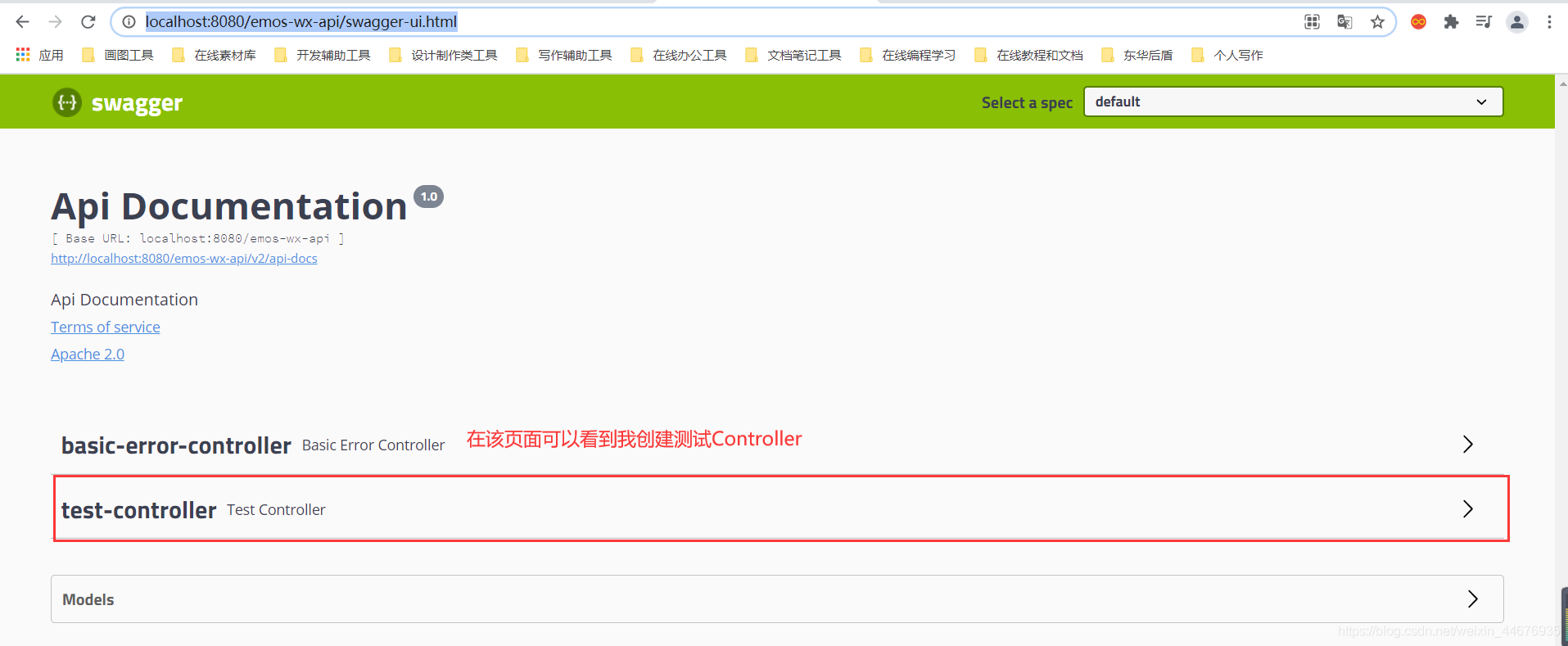Expand test-controller with its chevron arrow
Image resolution: width=1568 pixels, height=646 pixels.
[x=1467, y=509]
